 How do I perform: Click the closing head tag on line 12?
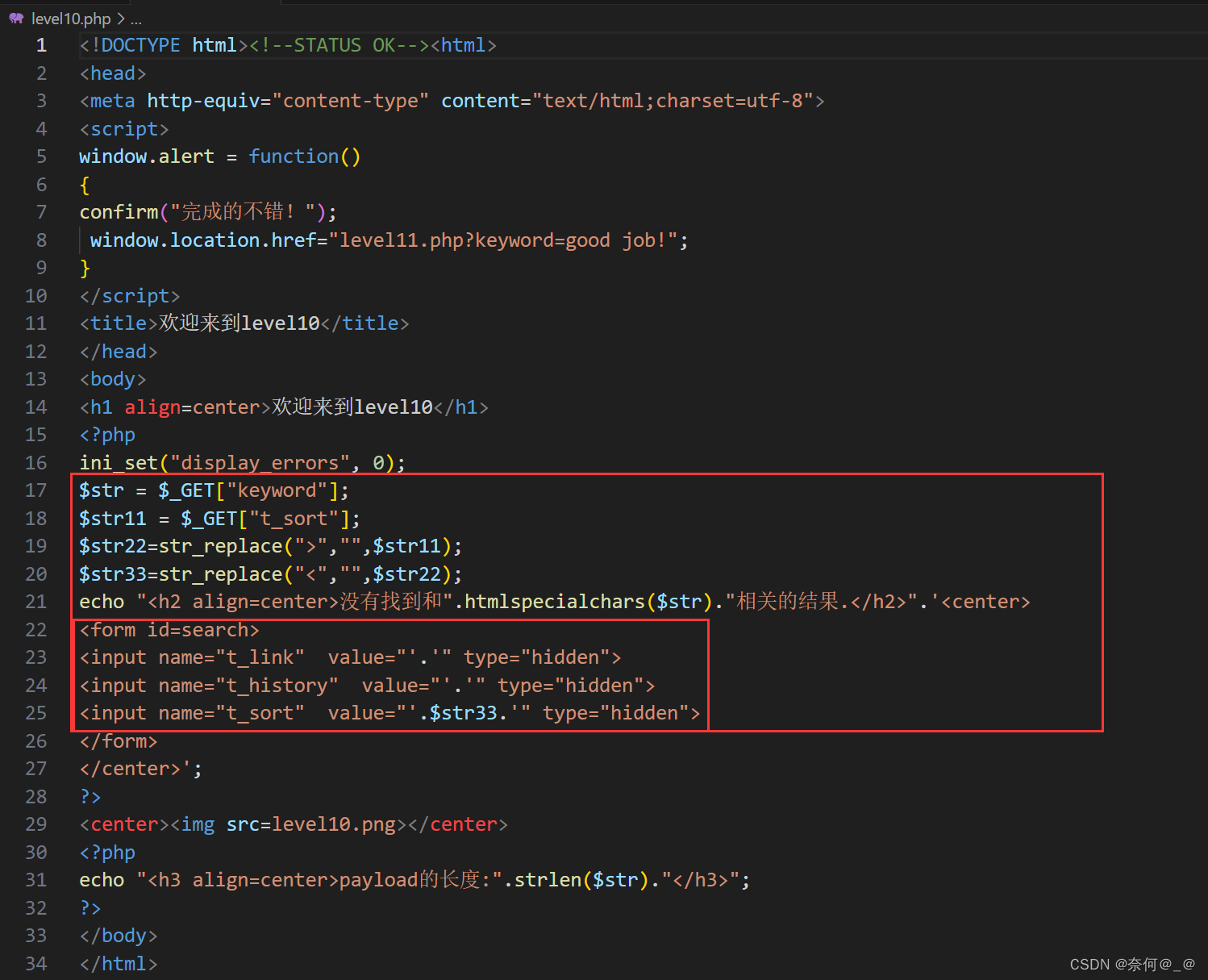point(119,352)
